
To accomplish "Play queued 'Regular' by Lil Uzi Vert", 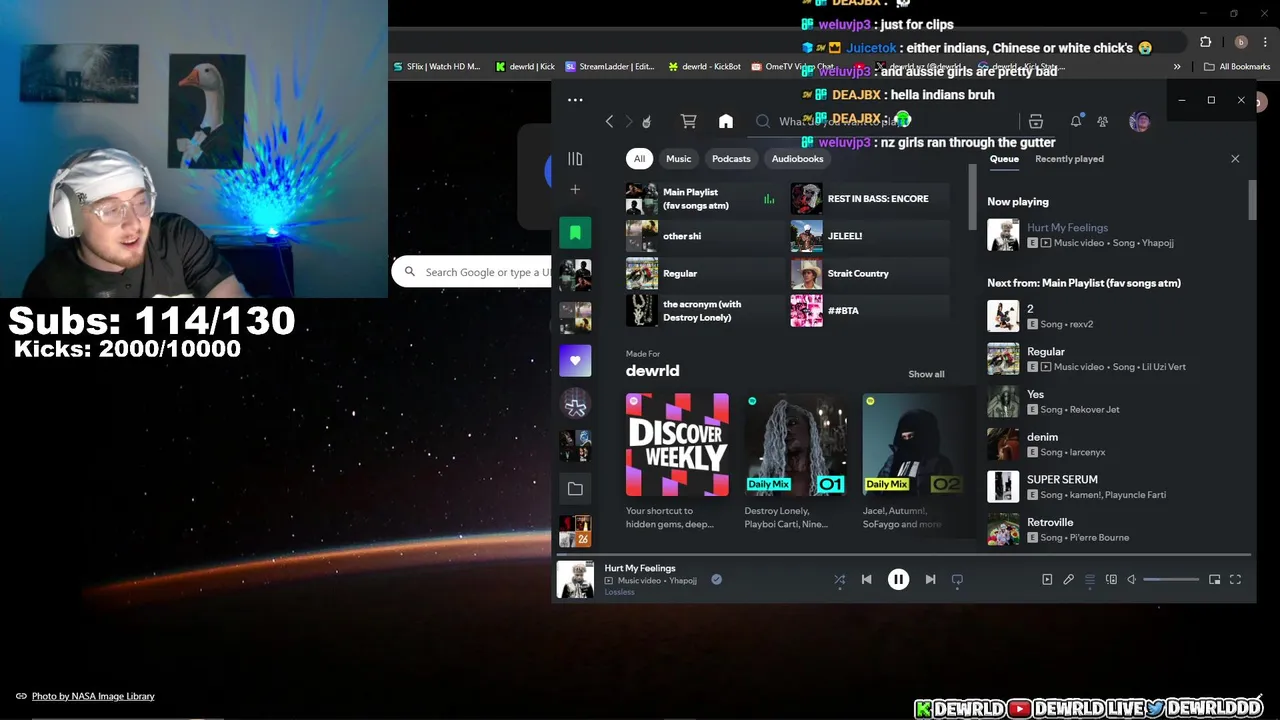I will [1113, 359].
